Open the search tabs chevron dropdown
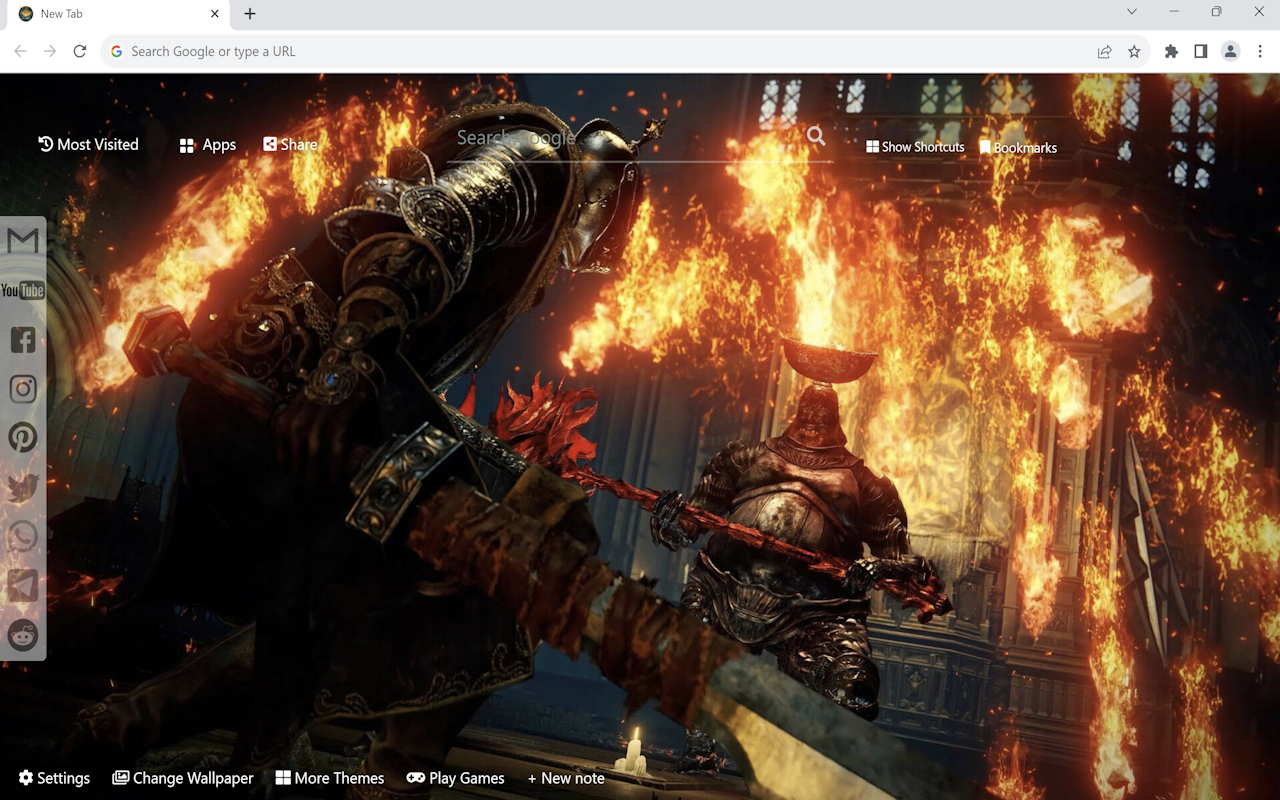 [1131, 12]
